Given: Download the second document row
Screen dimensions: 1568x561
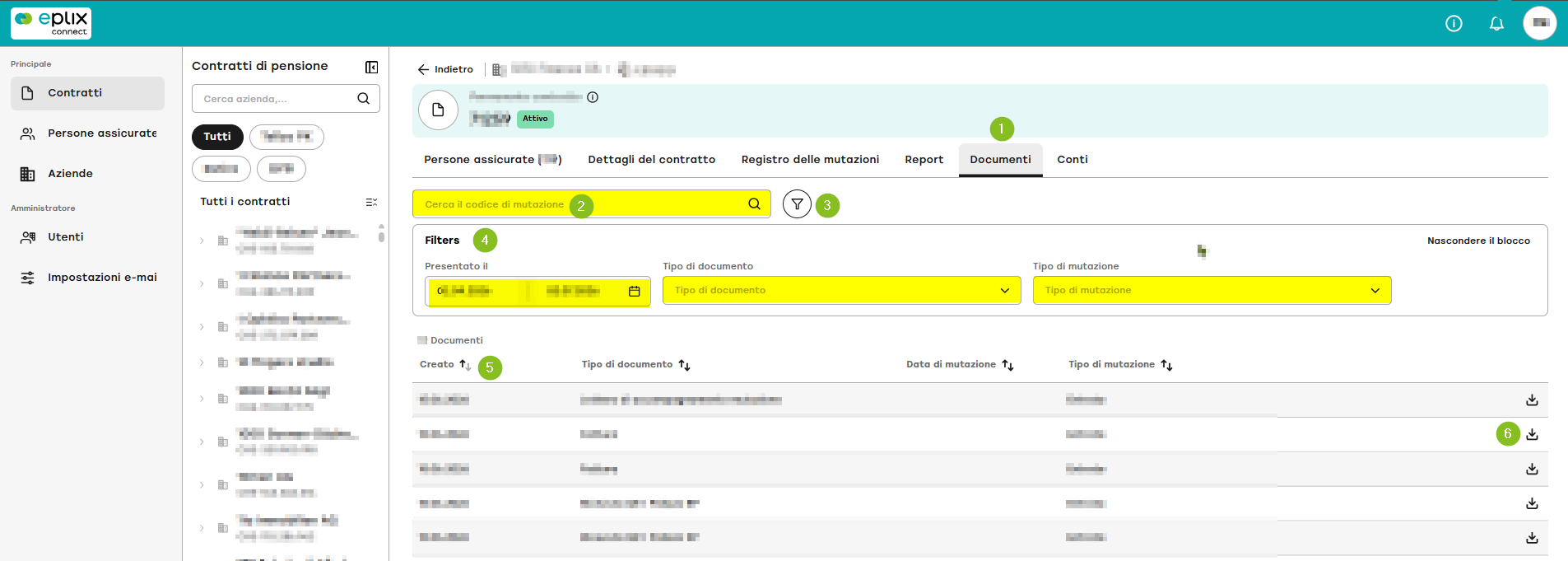Looking at the screenshot, I should (x=1532, y=434).
